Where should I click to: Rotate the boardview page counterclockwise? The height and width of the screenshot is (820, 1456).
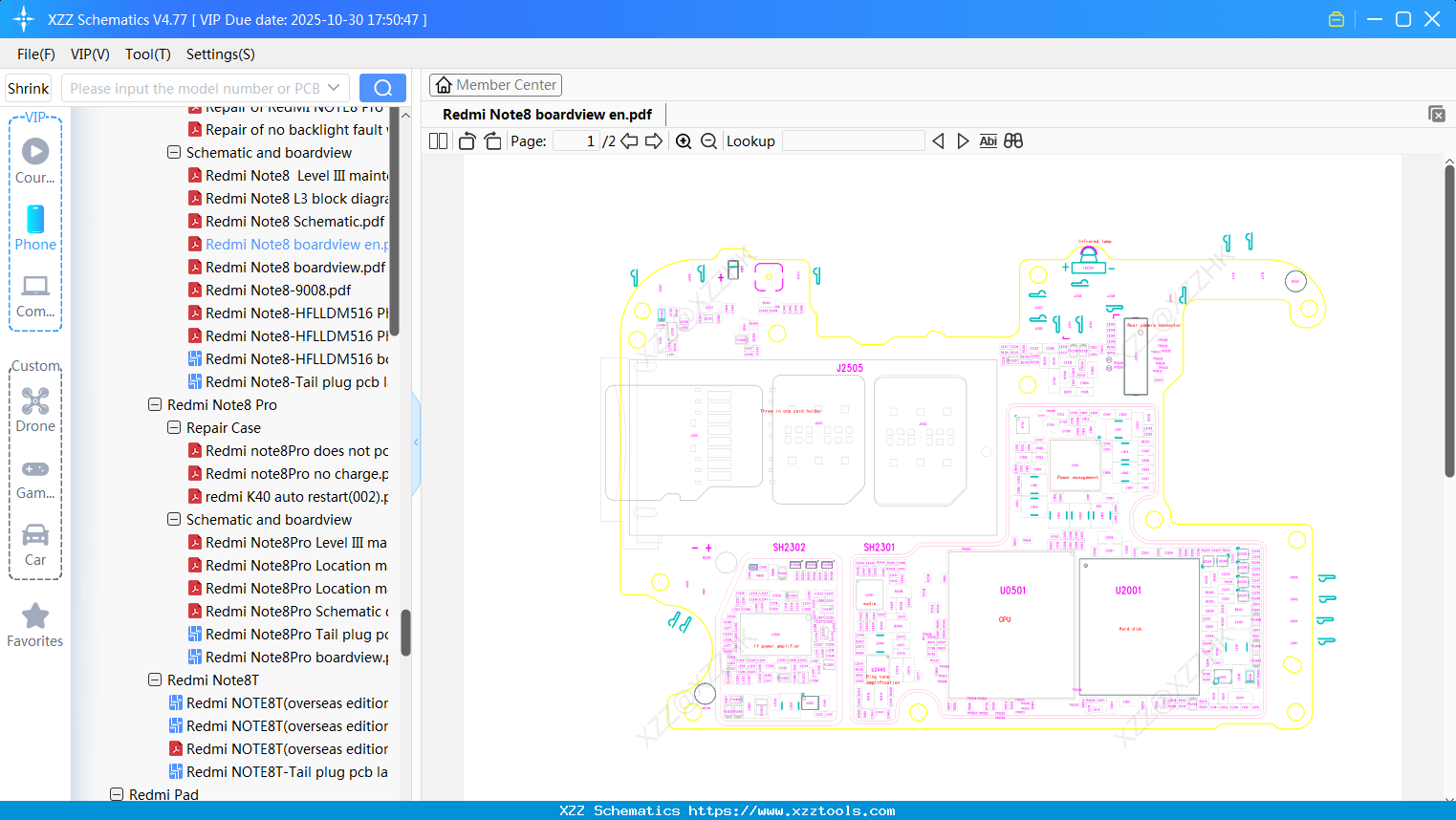coord(466,140)
